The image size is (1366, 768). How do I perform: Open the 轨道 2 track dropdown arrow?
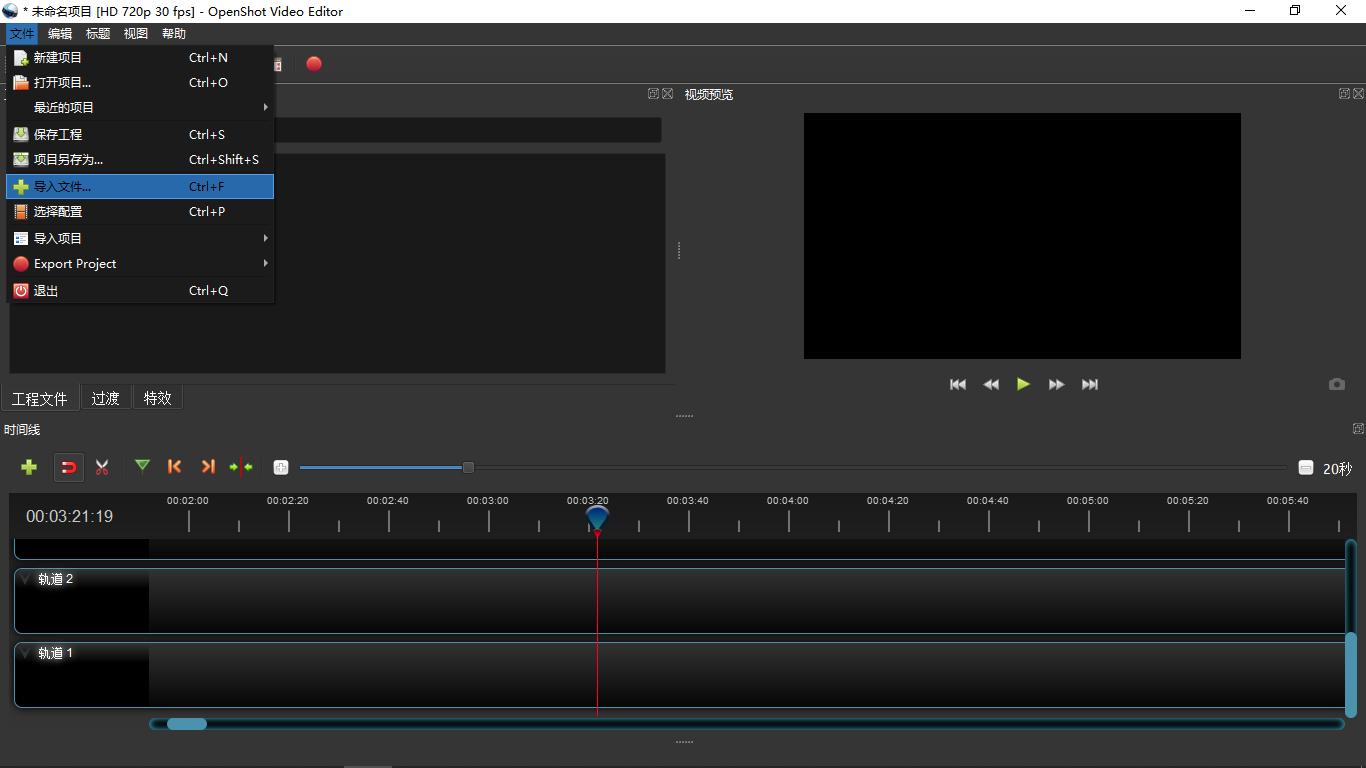click(26, 579)
